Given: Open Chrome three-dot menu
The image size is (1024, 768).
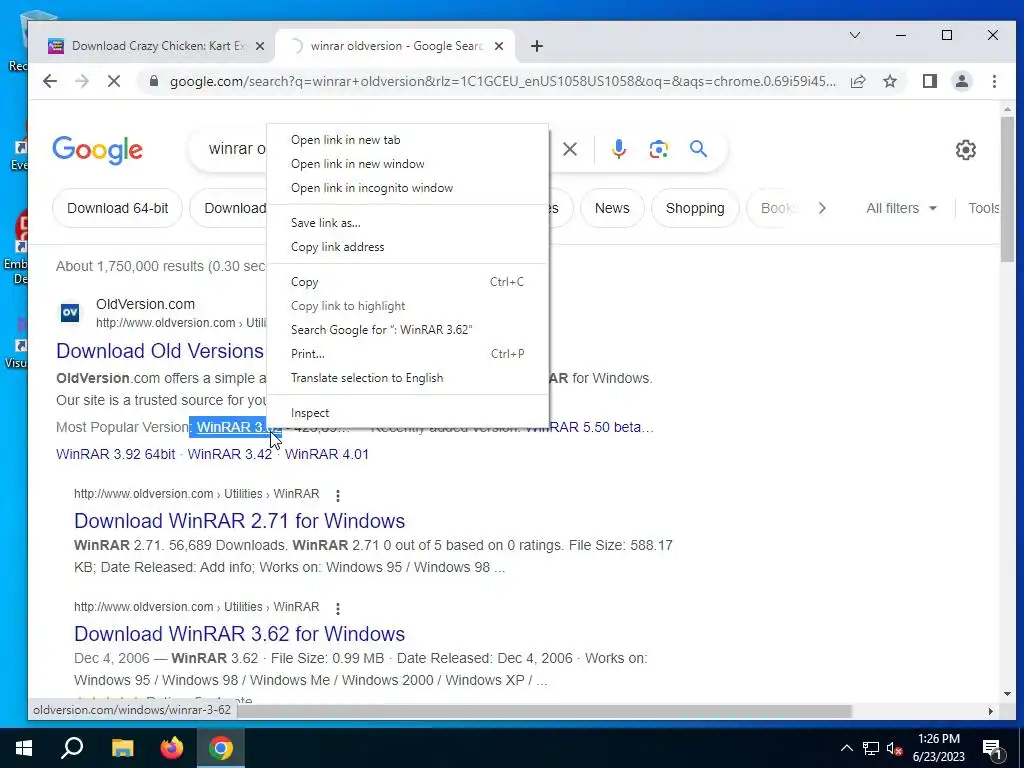Looking at the screenshot, I should [x=994, y=81].
